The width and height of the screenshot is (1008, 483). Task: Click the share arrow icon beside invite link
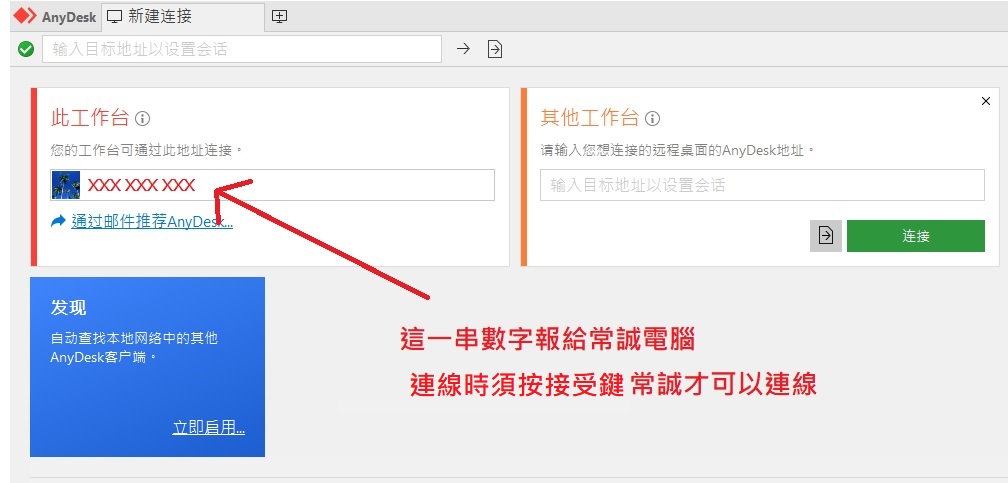point(59,221)
